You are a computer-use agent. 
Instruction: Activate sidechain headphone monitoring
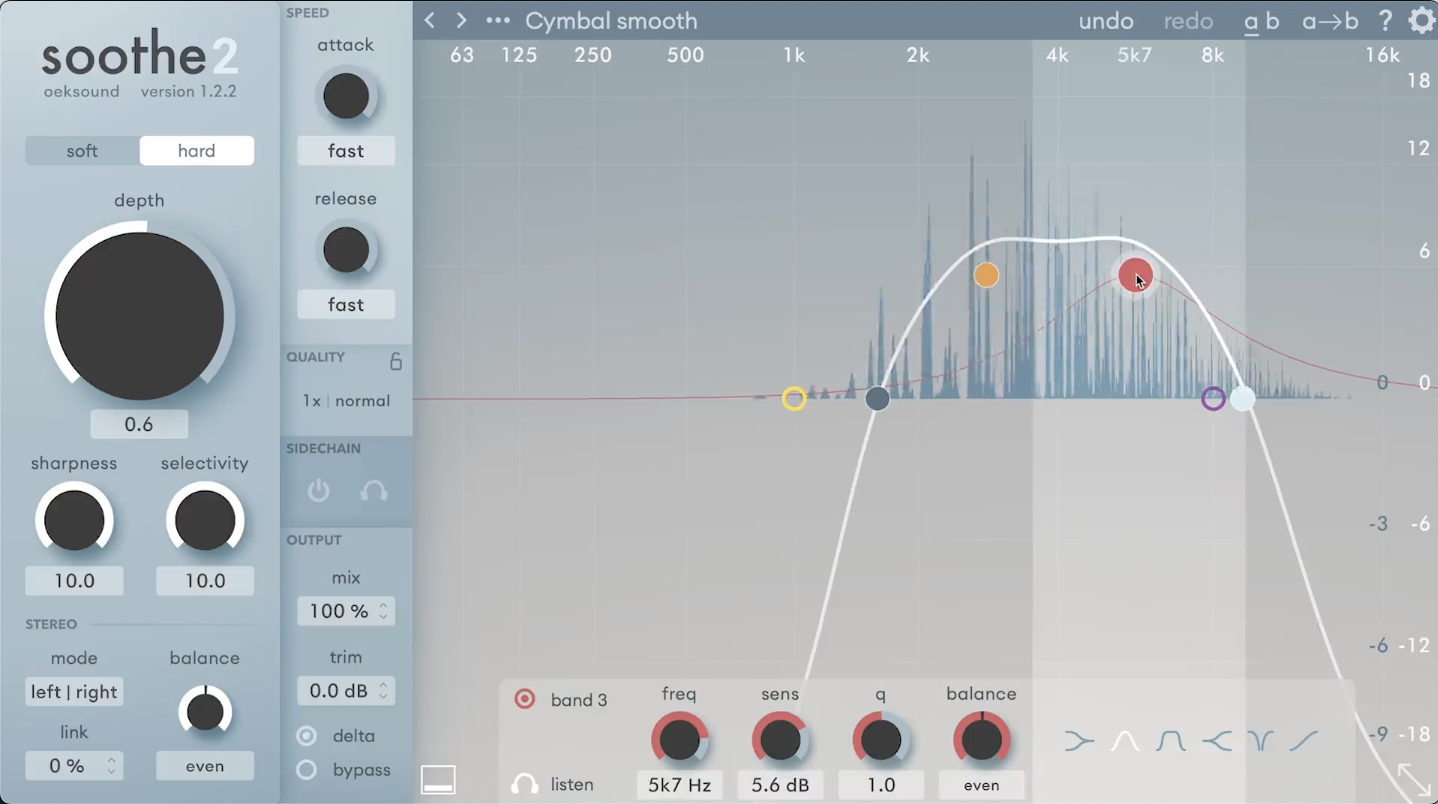coord(373,491)
